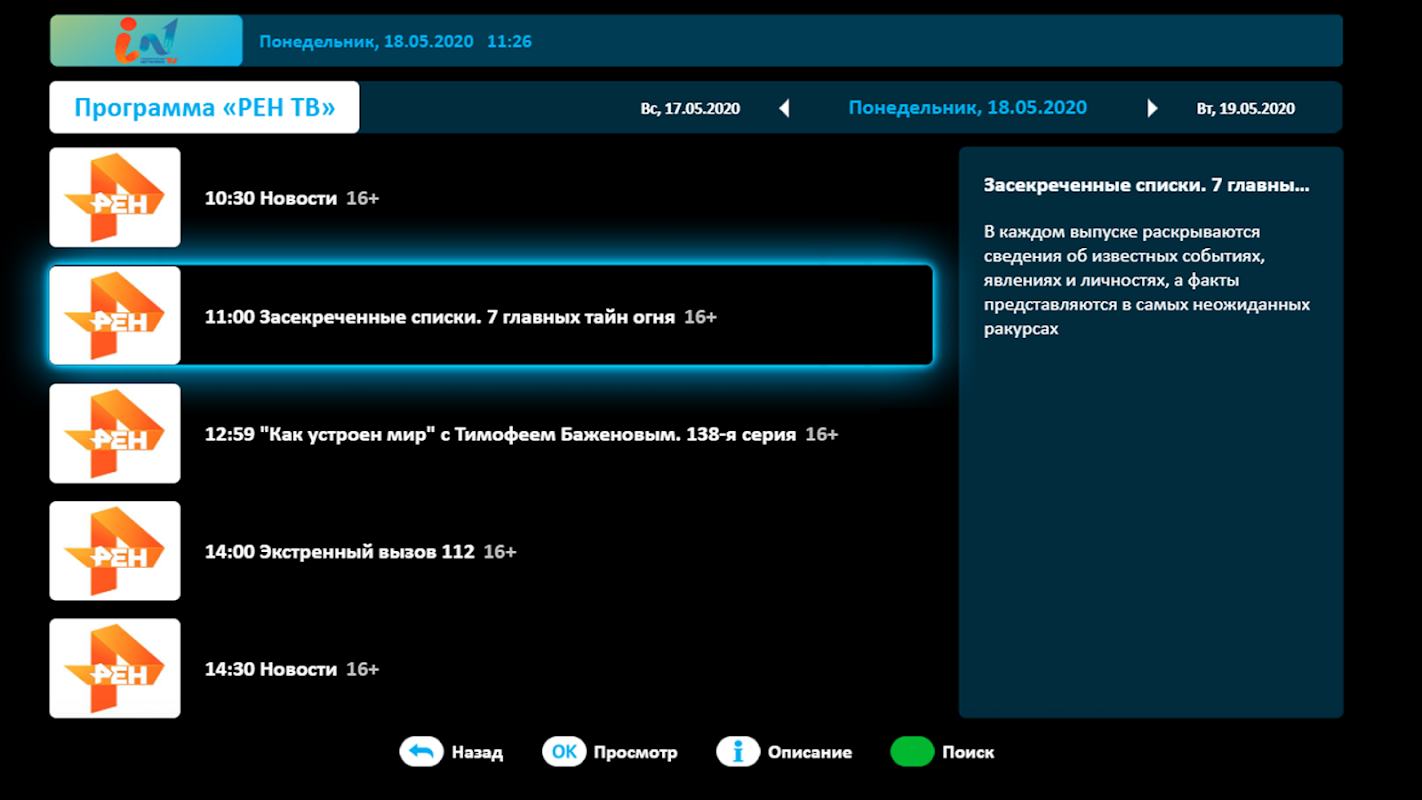Click the left arrow to previous day
The image size is (1422, 800).
pyautogui.click(x=784, y=108)
